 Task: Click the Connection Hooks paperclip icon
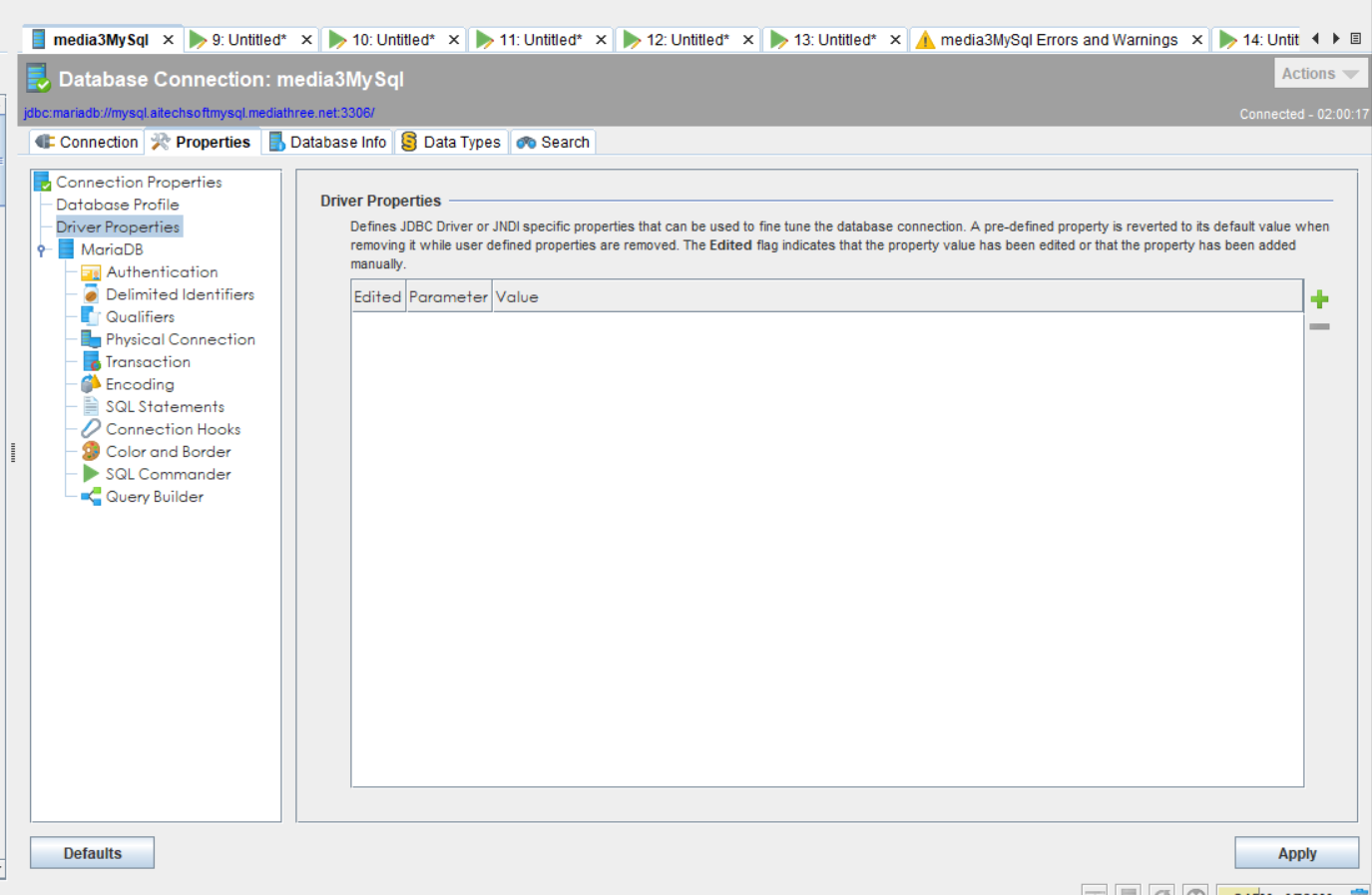point(91,429)
